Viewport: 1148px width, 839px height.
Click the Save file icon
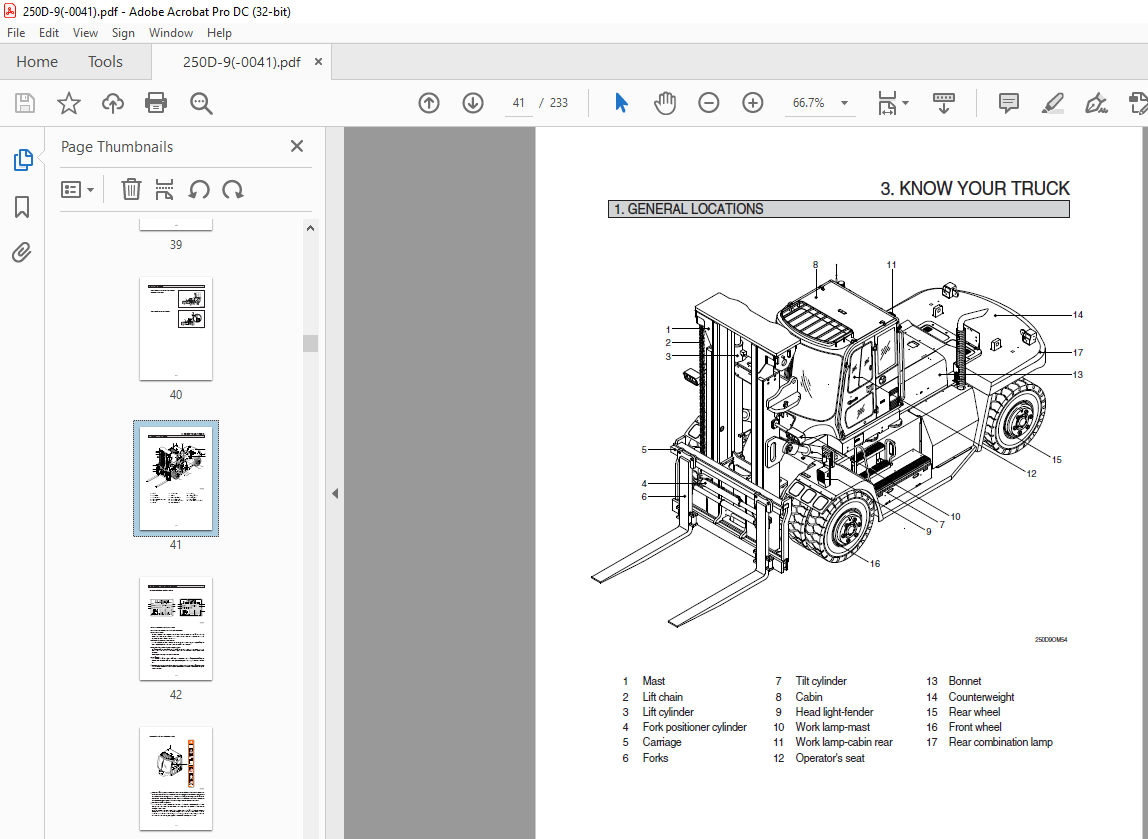[x=25, y=103]
